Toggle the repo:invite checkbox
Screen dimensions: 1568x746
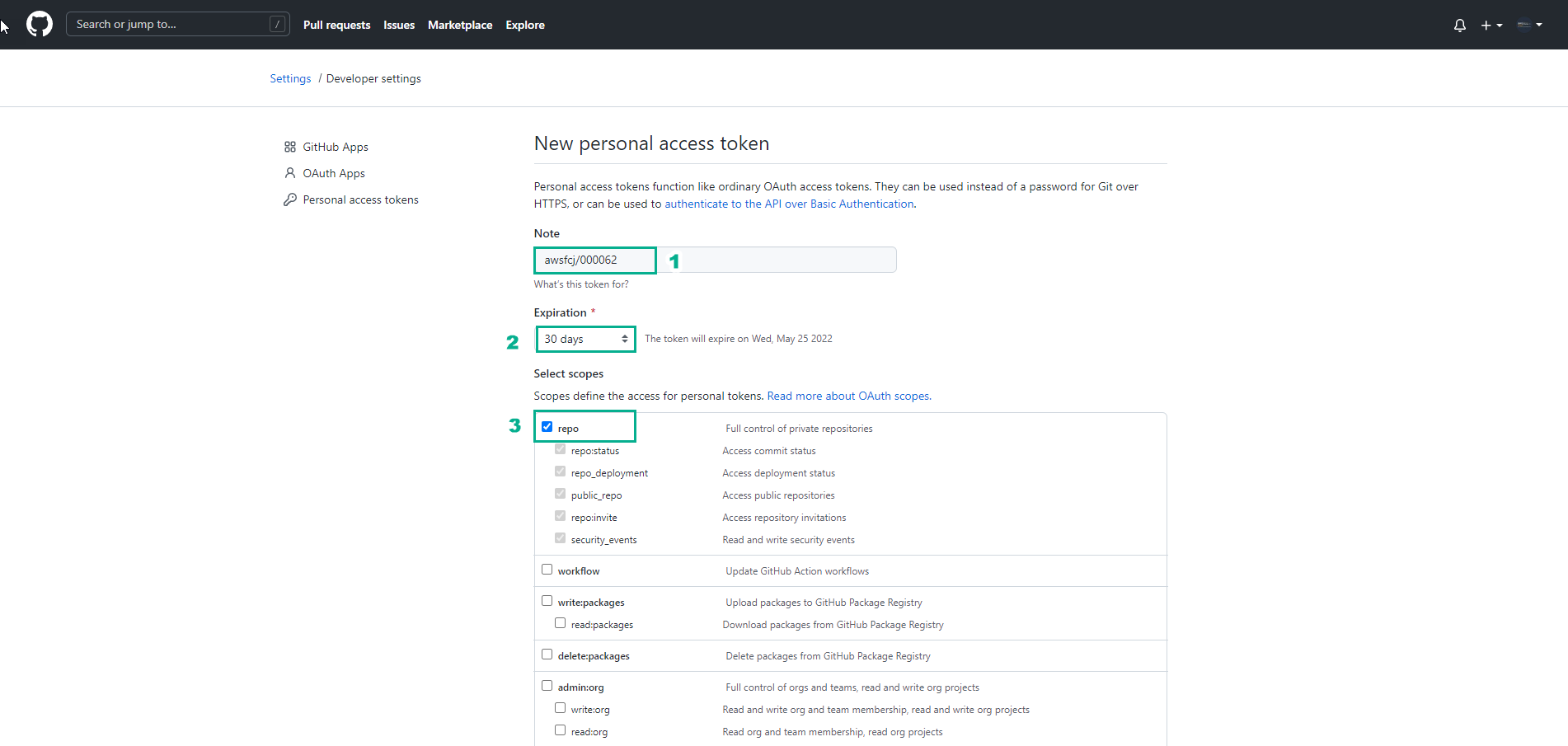[x=560, y=516]
